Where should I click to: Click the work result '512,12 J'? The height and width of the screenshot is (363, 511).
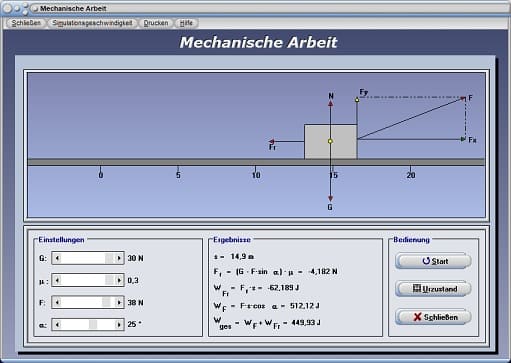coord(305,306)
